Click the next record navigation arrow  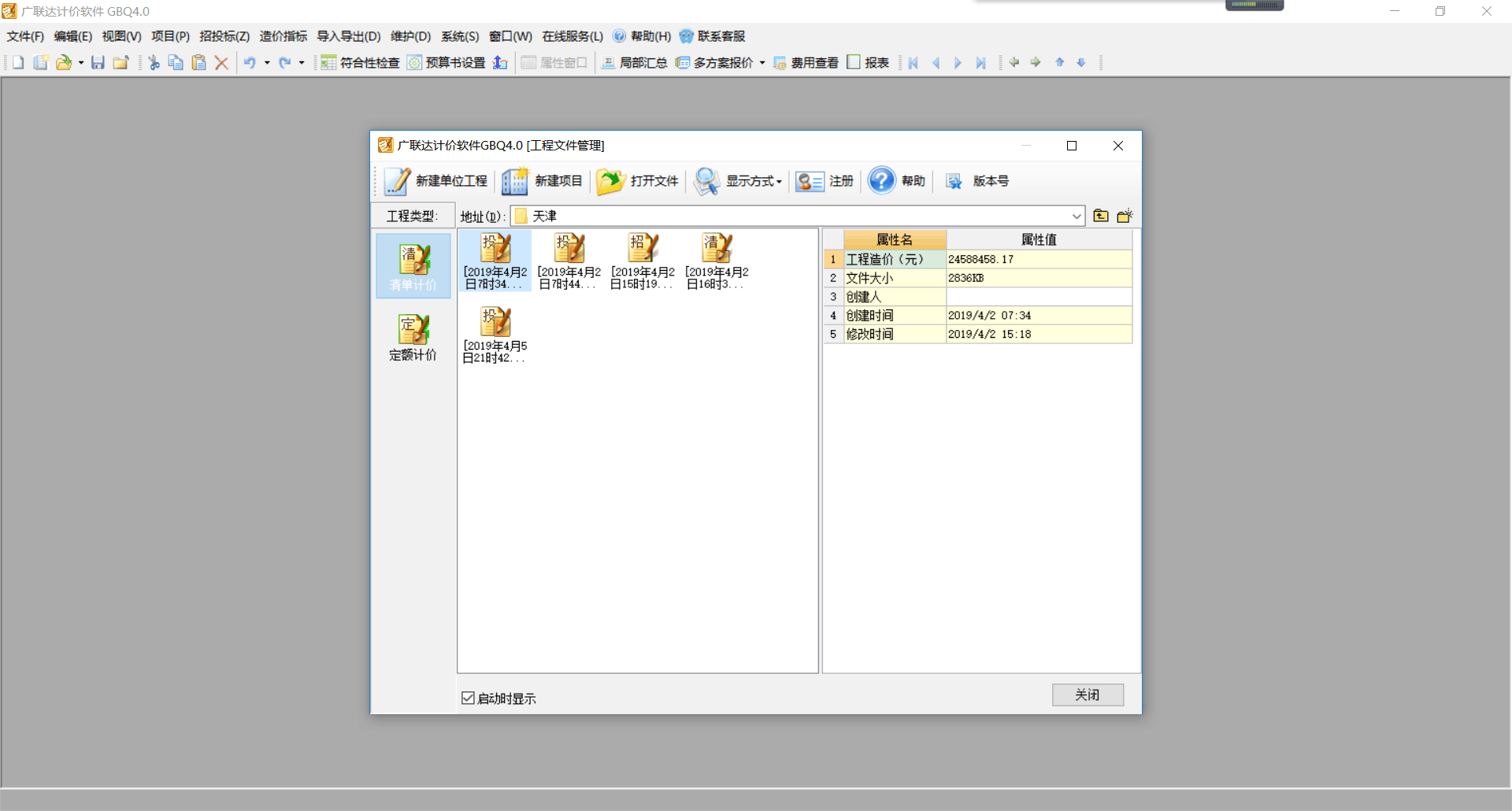click(x=958, y=63)
